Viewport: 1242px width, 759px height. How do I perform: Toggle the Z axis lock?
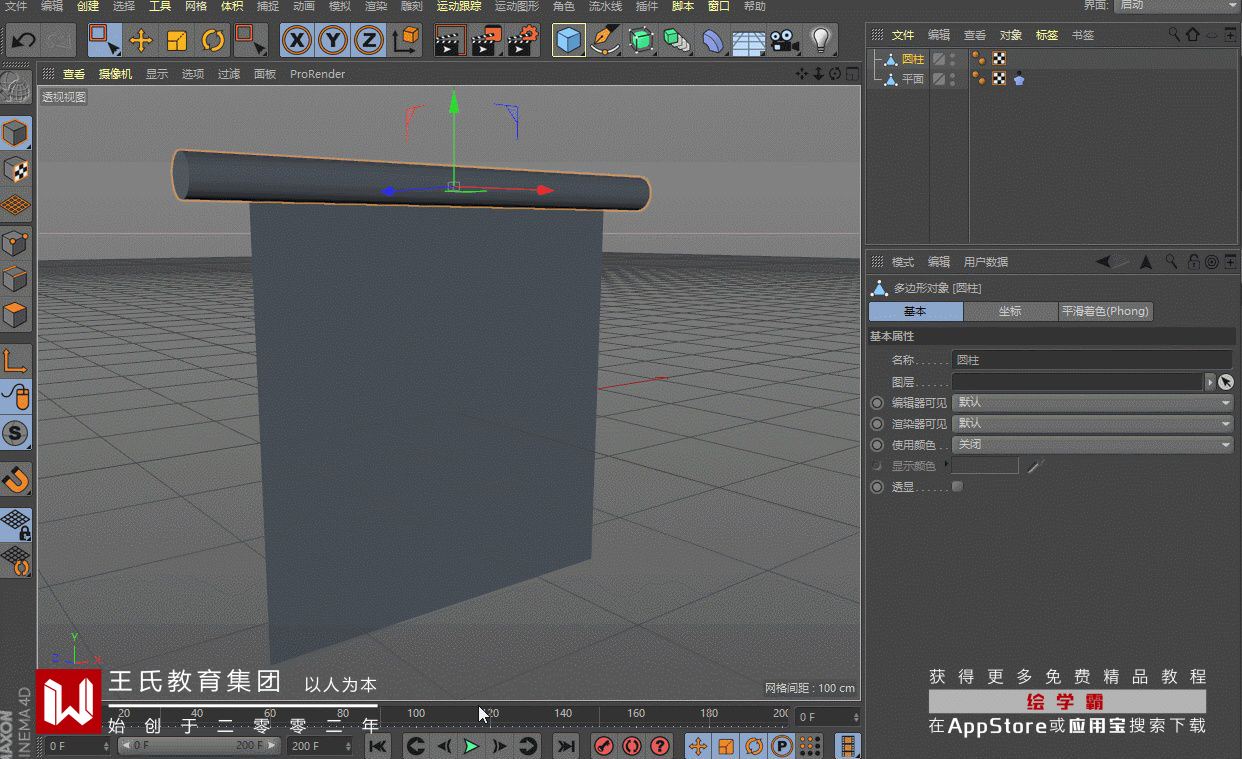click(x=369, y=41)
